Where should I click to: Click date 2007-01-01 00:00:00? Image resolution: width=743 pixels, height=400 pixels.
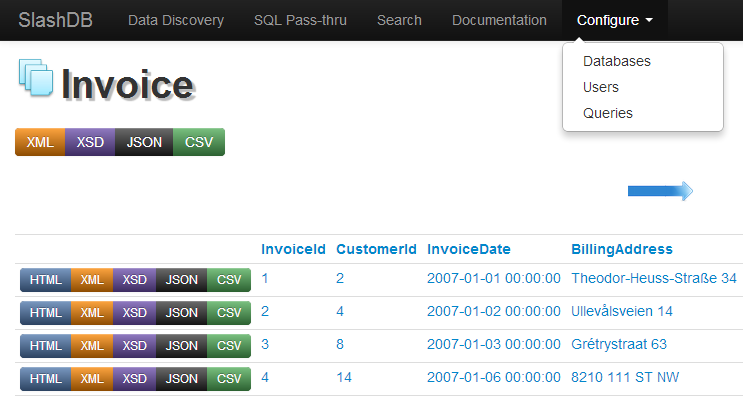494,278
